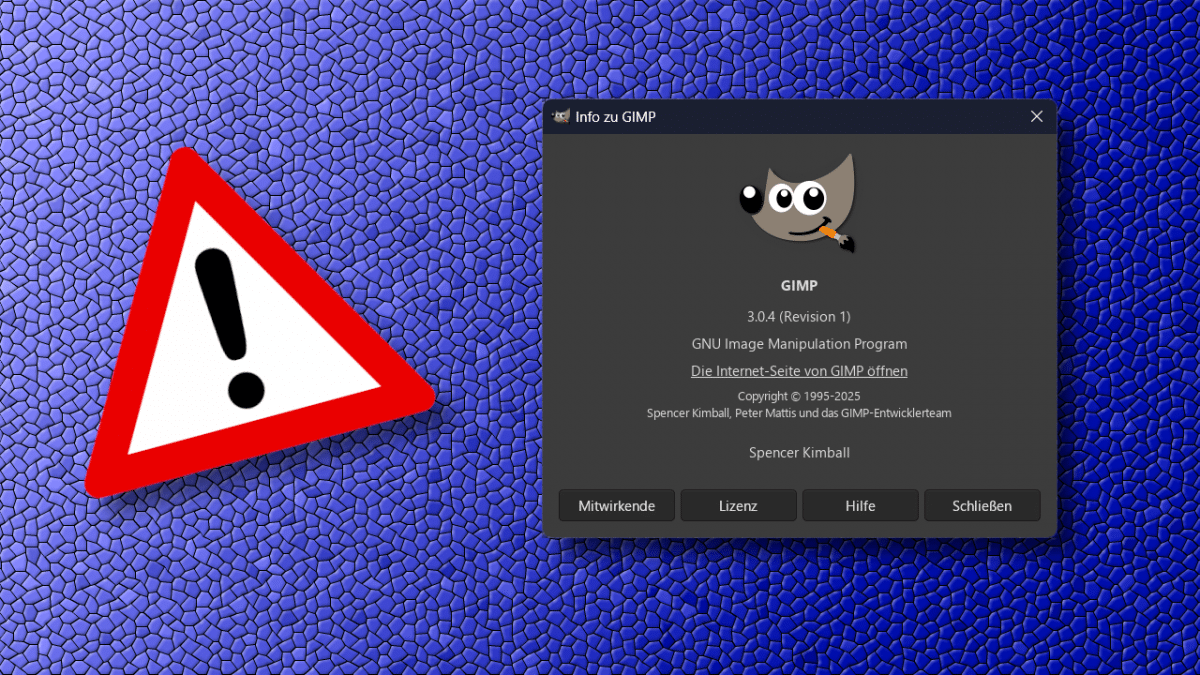Click the Schließen button
Image resolution: width=1200 pixels, height=675 pixels.
tap(981, 506)
